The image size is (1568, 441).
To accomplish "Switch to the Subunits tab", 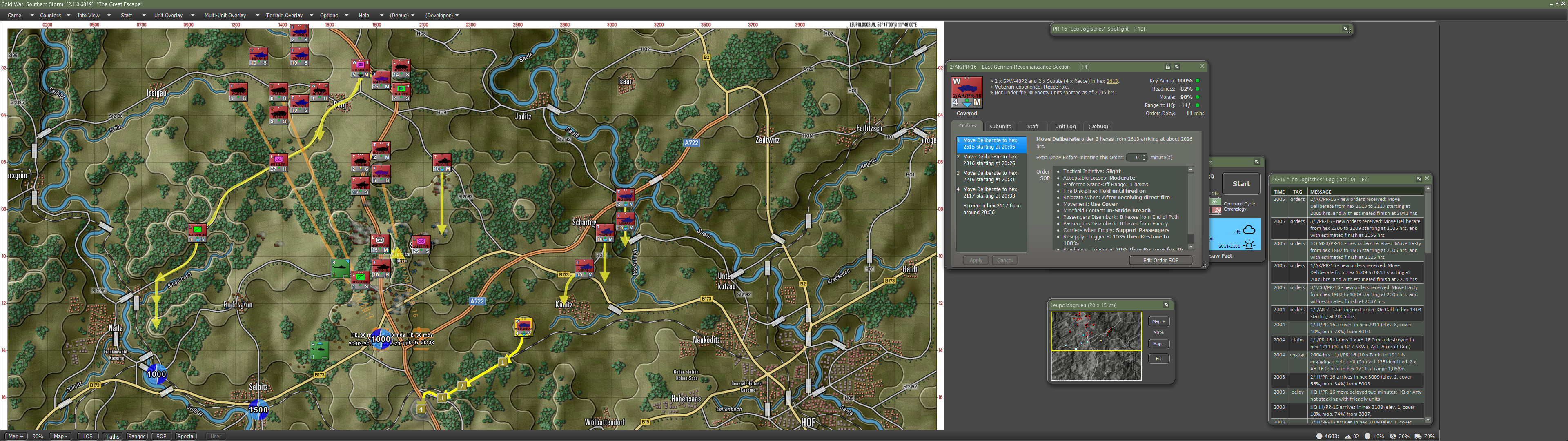I will tap(1000, 126).
